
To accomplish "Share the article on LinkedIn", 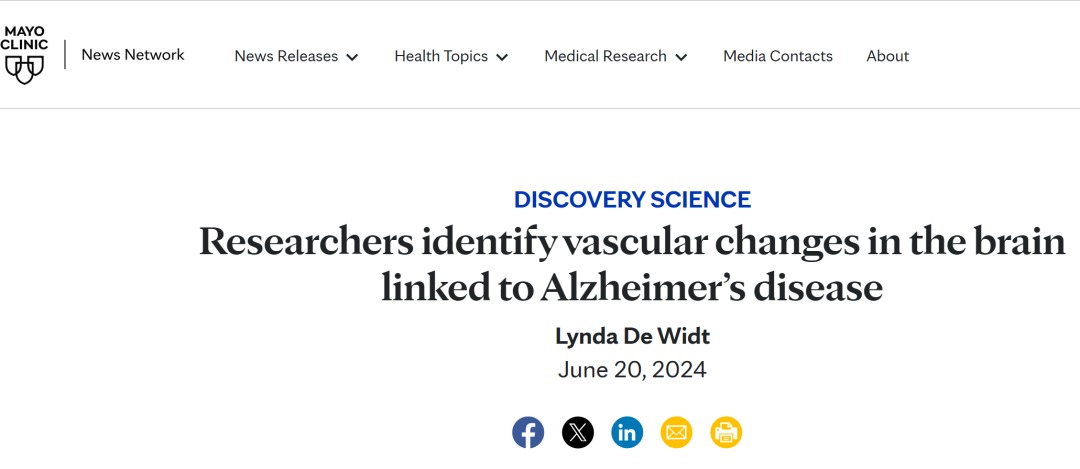I will (627, 432).
